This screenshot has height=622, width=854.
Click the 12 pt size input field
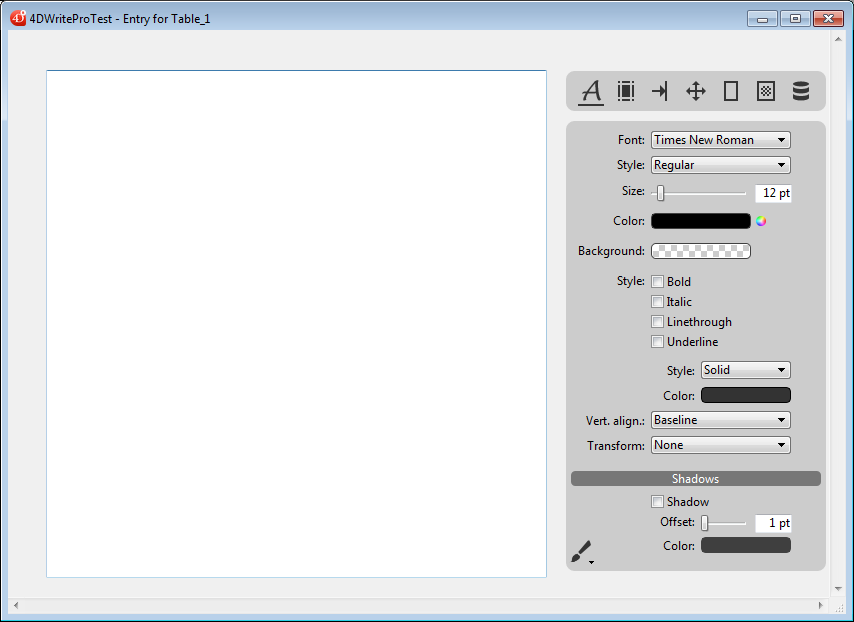[773, 193]
